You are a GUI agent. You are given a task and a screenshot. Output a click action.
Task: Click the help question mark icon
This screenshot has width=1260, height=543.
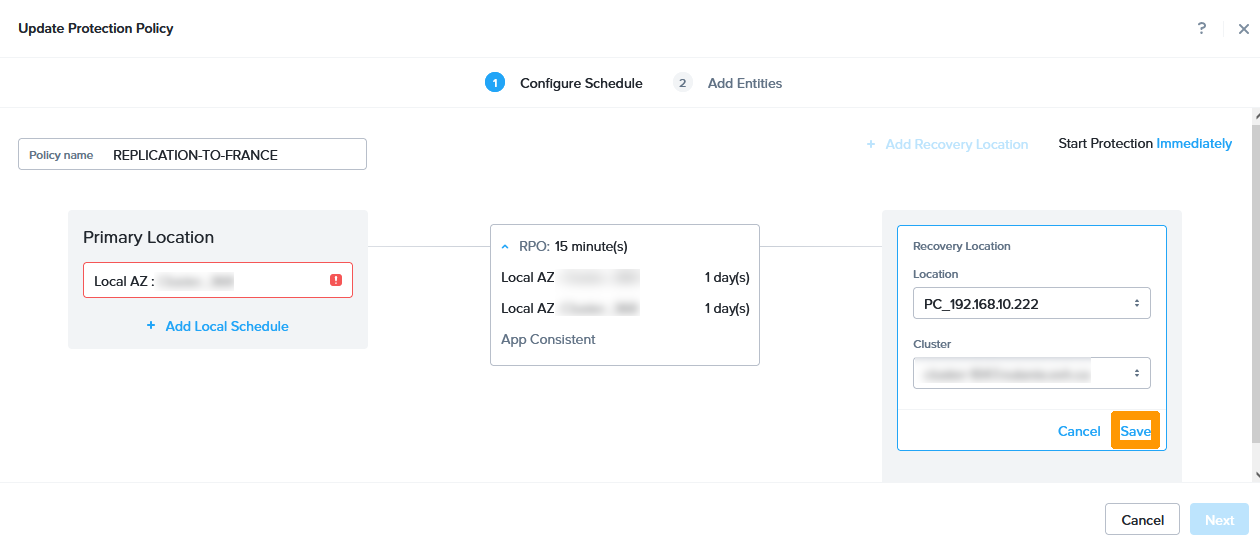1202,28
